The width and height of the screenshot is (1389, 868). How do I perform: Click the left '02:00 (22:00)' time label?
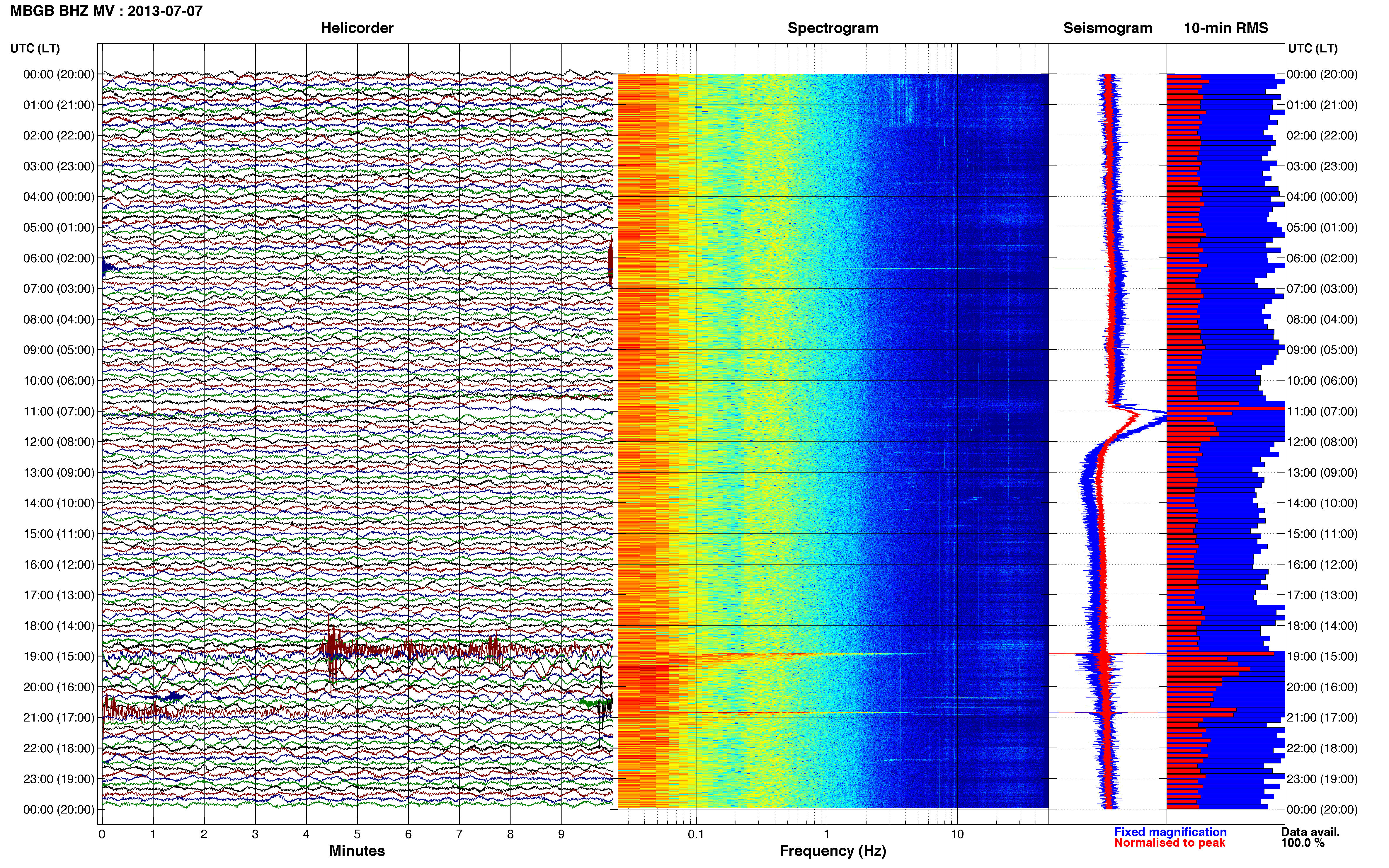(59, 135)
